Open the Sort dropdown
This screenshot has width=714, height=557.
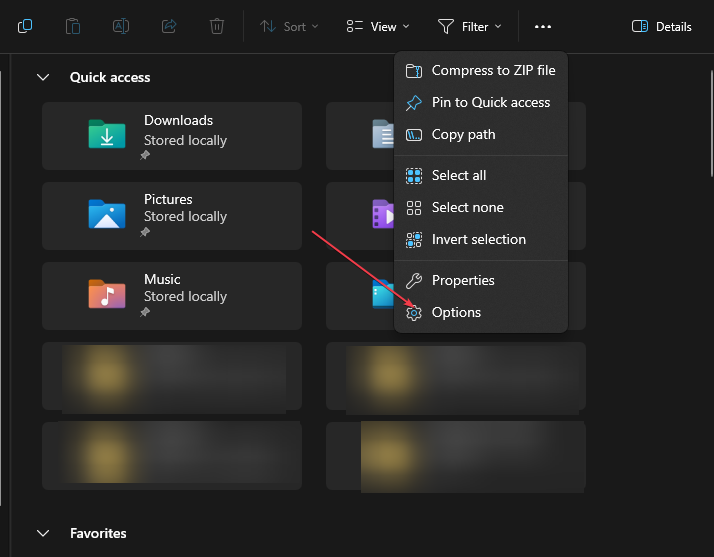[x=289, y=27]
